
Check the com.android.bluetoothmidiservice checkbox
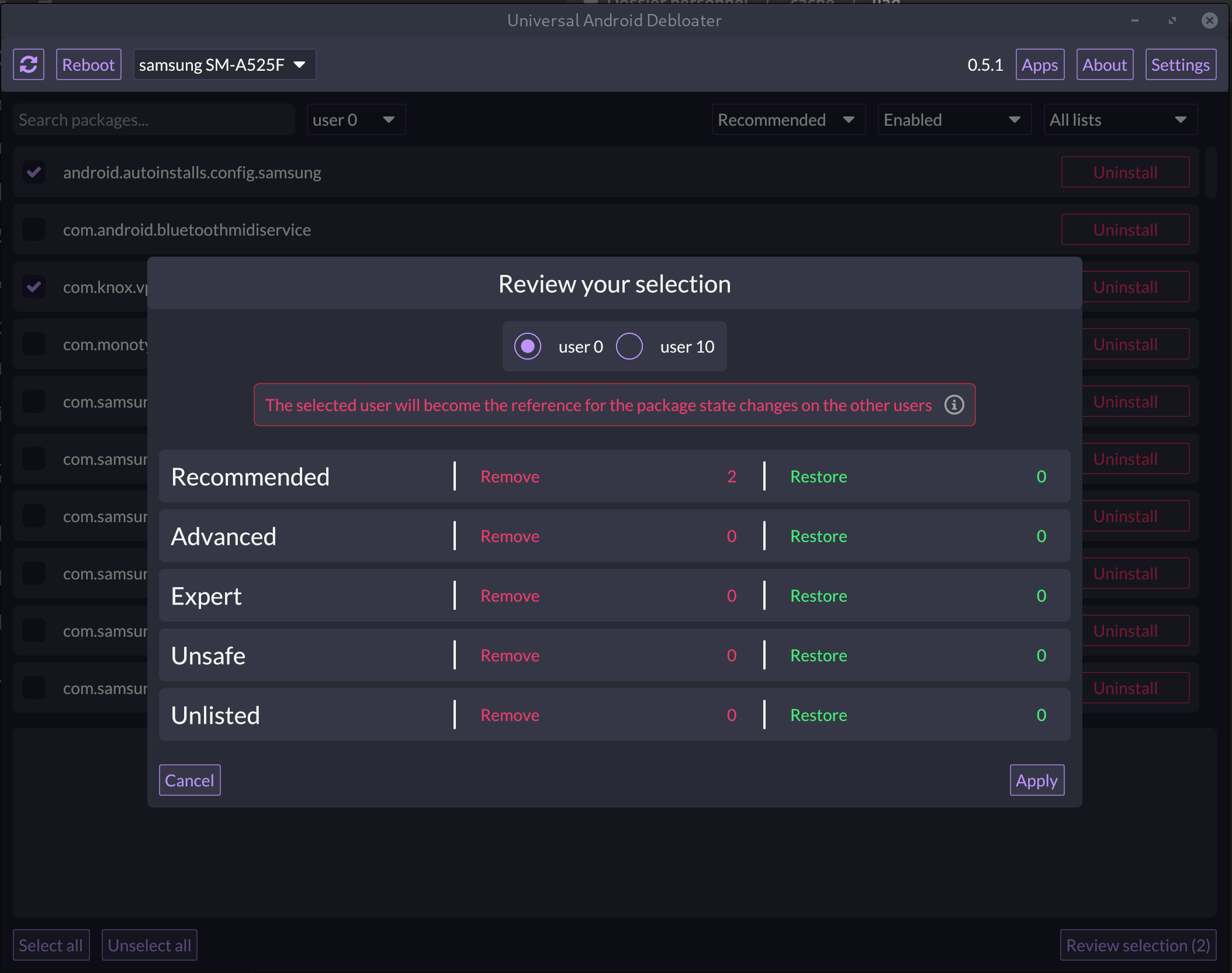pyautogui.click(x=34, y=229)
